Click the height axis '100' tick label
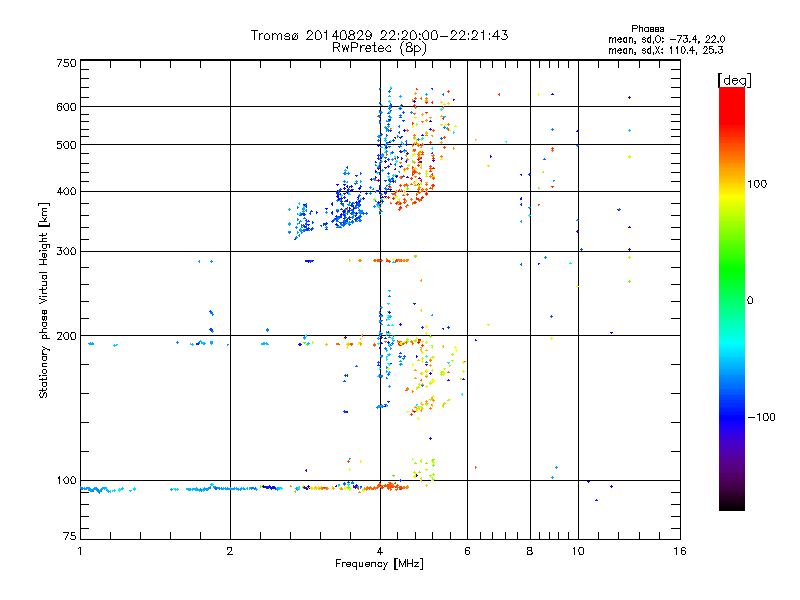Viewport: 800px width, 600px height. pyautogui.click(x=66, y=481)
